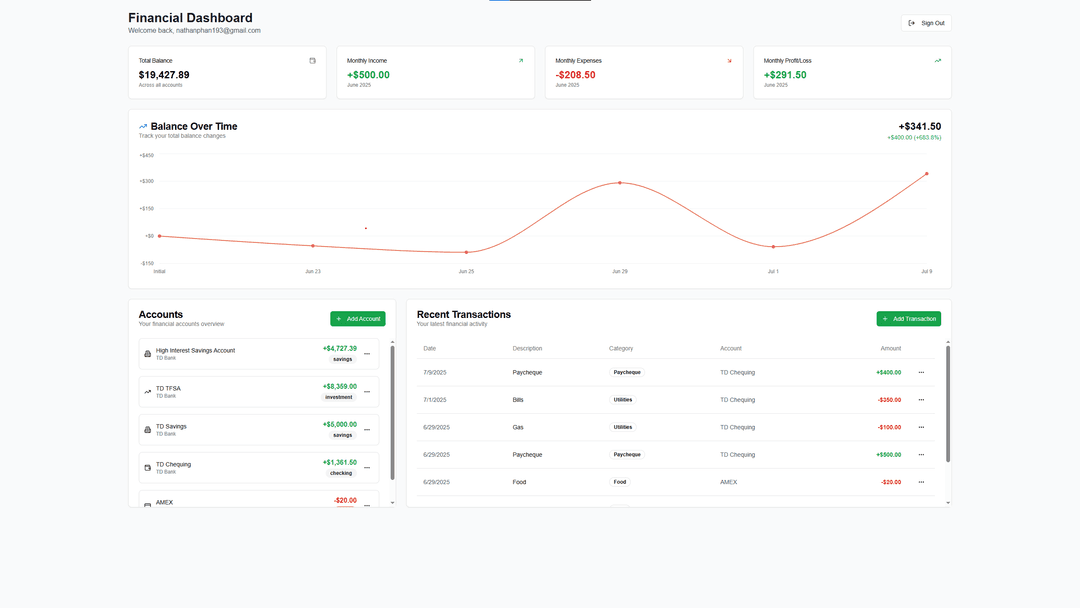Open the options menu for TD TFSA account

(x=367, y=391)
